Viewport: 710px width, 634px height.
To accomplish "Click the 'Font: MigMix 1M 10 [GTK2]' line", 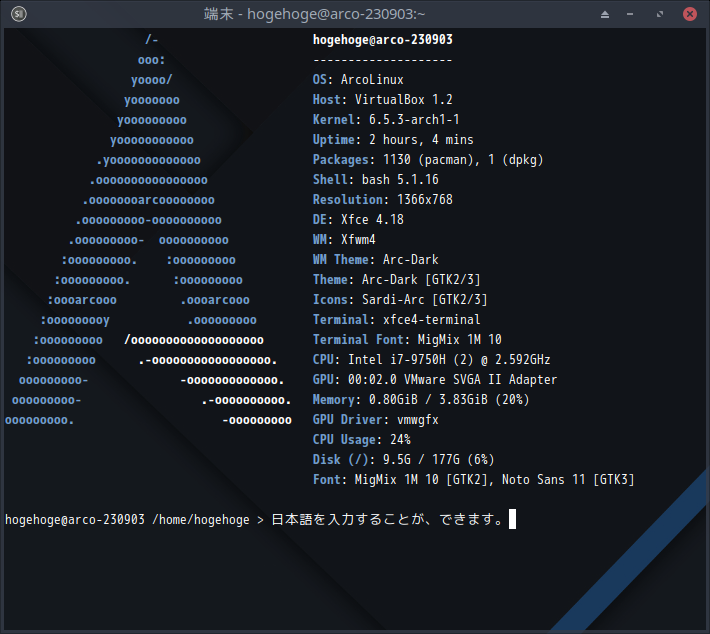I will 403,480.
